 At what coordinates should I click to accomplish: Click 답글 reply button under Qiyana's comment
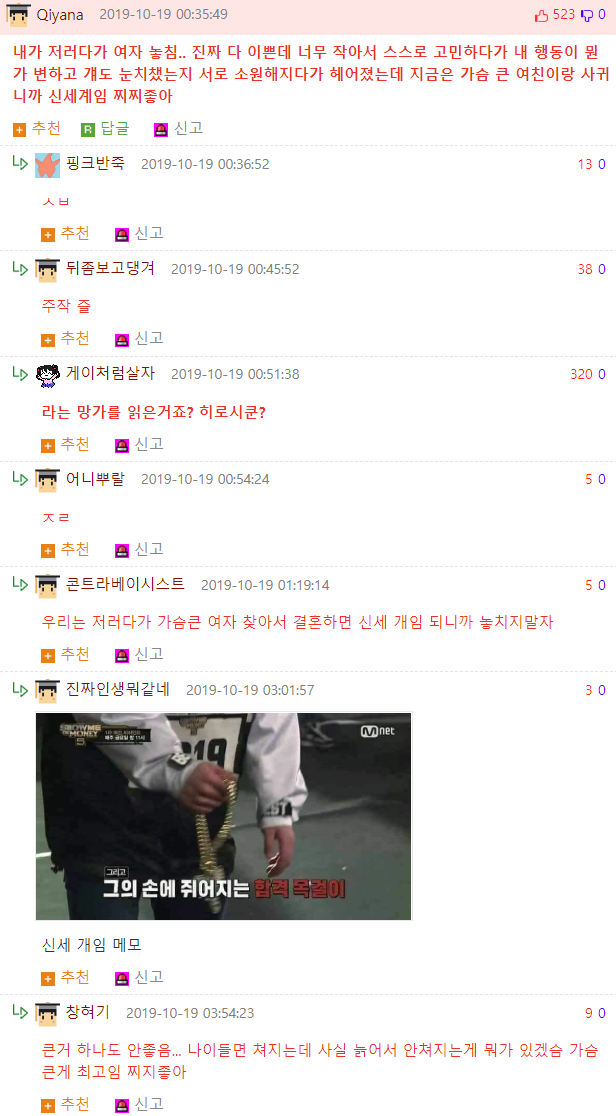pos(105,128)
